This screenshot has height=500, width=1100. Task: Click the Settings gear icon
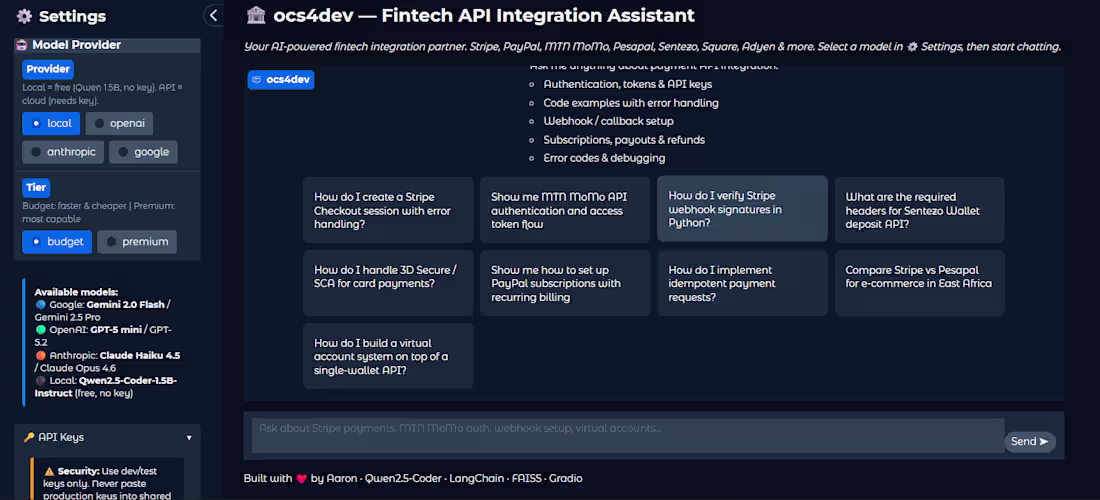pos(25,15)
